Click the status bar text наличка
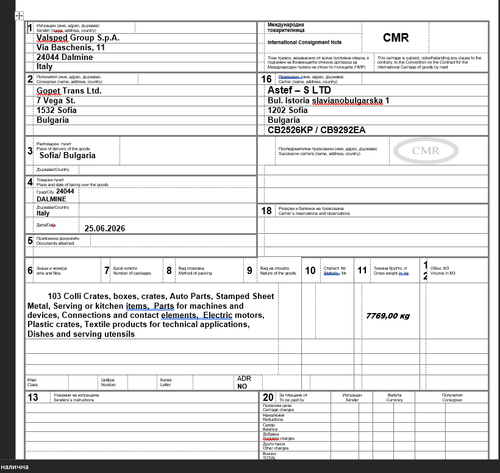The width and height of the screenshot is (500, 473). pyautogui.click(x=14, y=467)
